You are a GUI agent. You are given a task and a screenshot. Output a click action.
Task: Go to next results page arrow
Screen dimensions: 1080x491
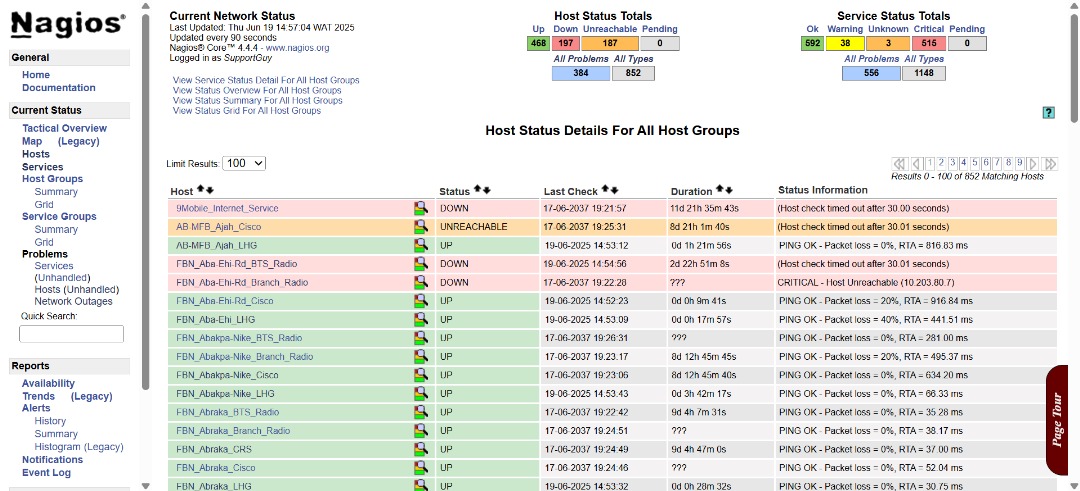tap(1033, 163)
